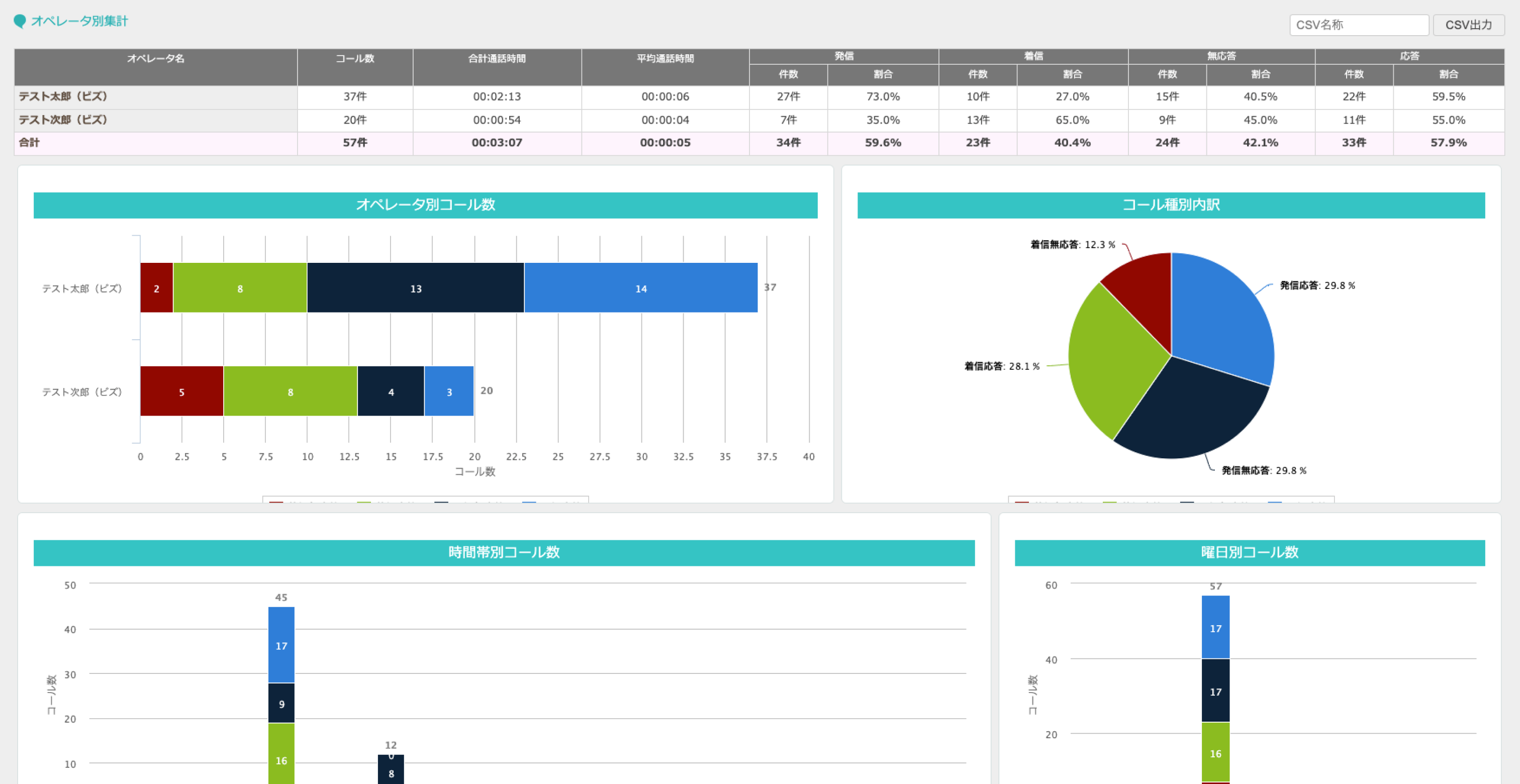The height and width of the screenshot is (784, 1520).
Task: Click the red segment 2 in テスト太郎 bar
Action: click(x=156, y=288)
